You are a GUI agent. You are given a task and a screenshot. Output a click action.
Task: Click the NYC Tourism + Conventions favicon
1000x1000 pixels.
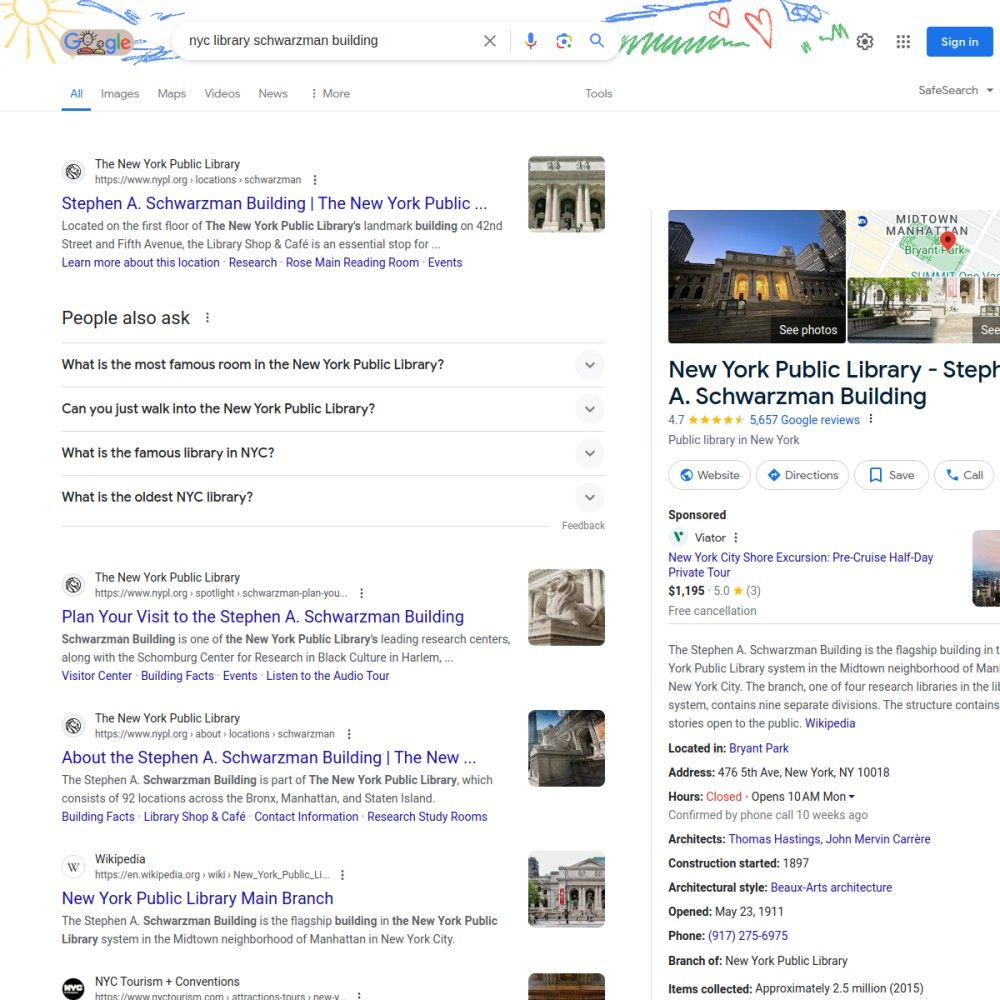point(73,989)
